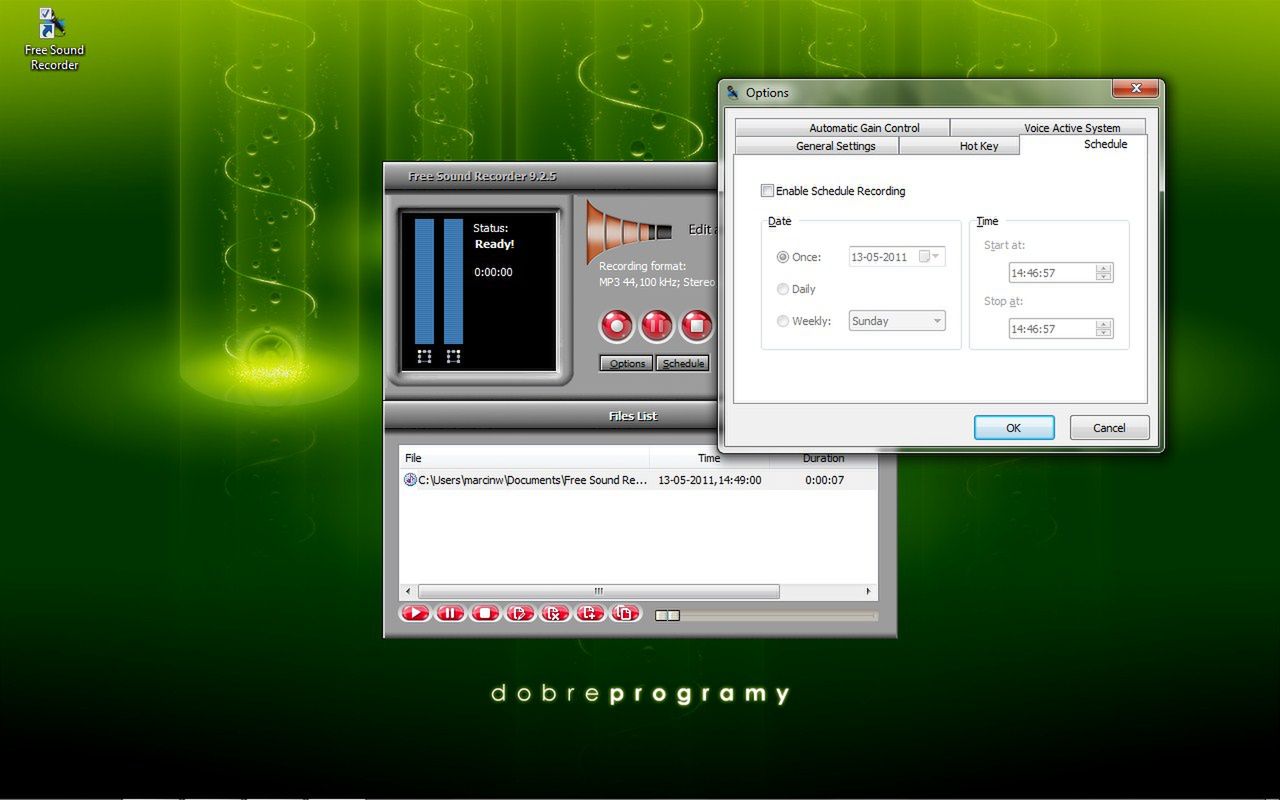1280x800 pixels.
Task: Stop playback in Files List toolbar
Action: point(485,613)
